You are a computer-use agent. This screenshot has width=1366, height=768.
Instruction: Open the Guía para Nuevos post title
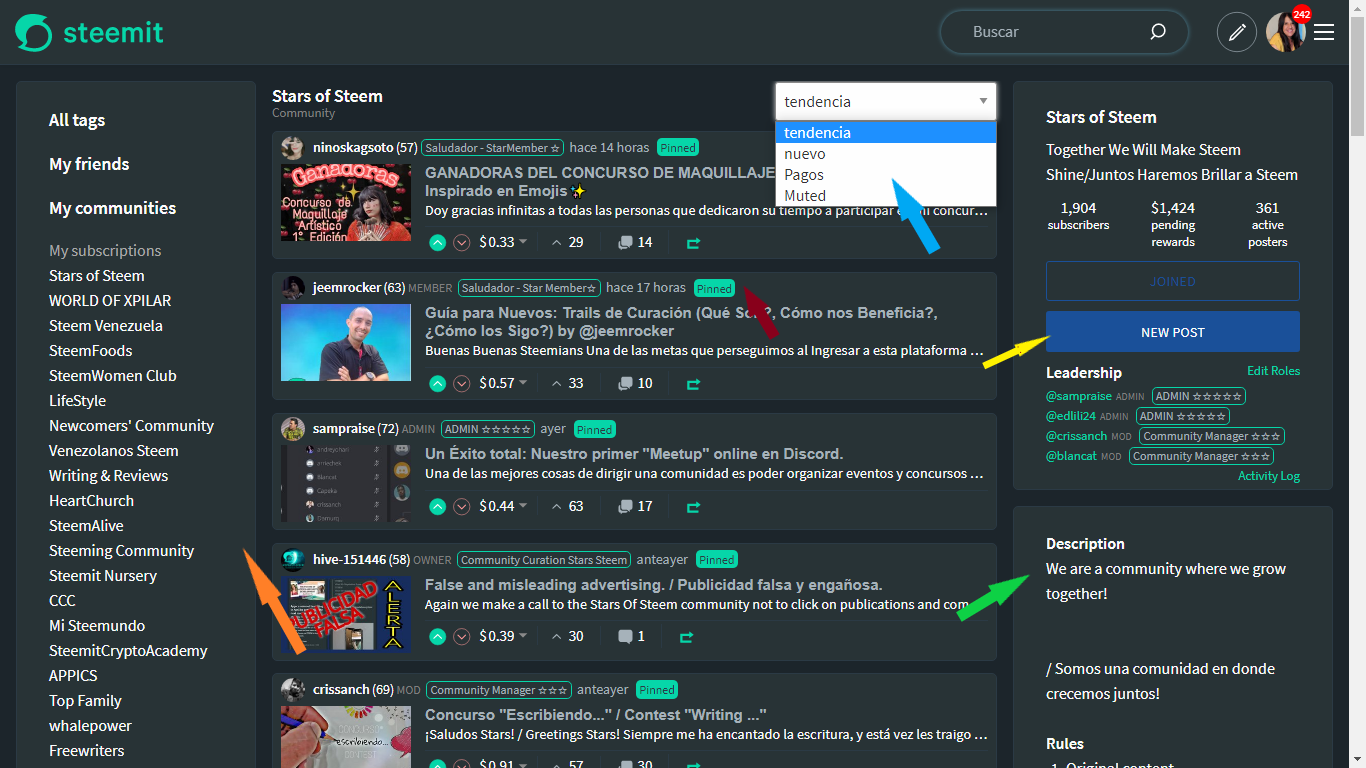click(681, 322)
